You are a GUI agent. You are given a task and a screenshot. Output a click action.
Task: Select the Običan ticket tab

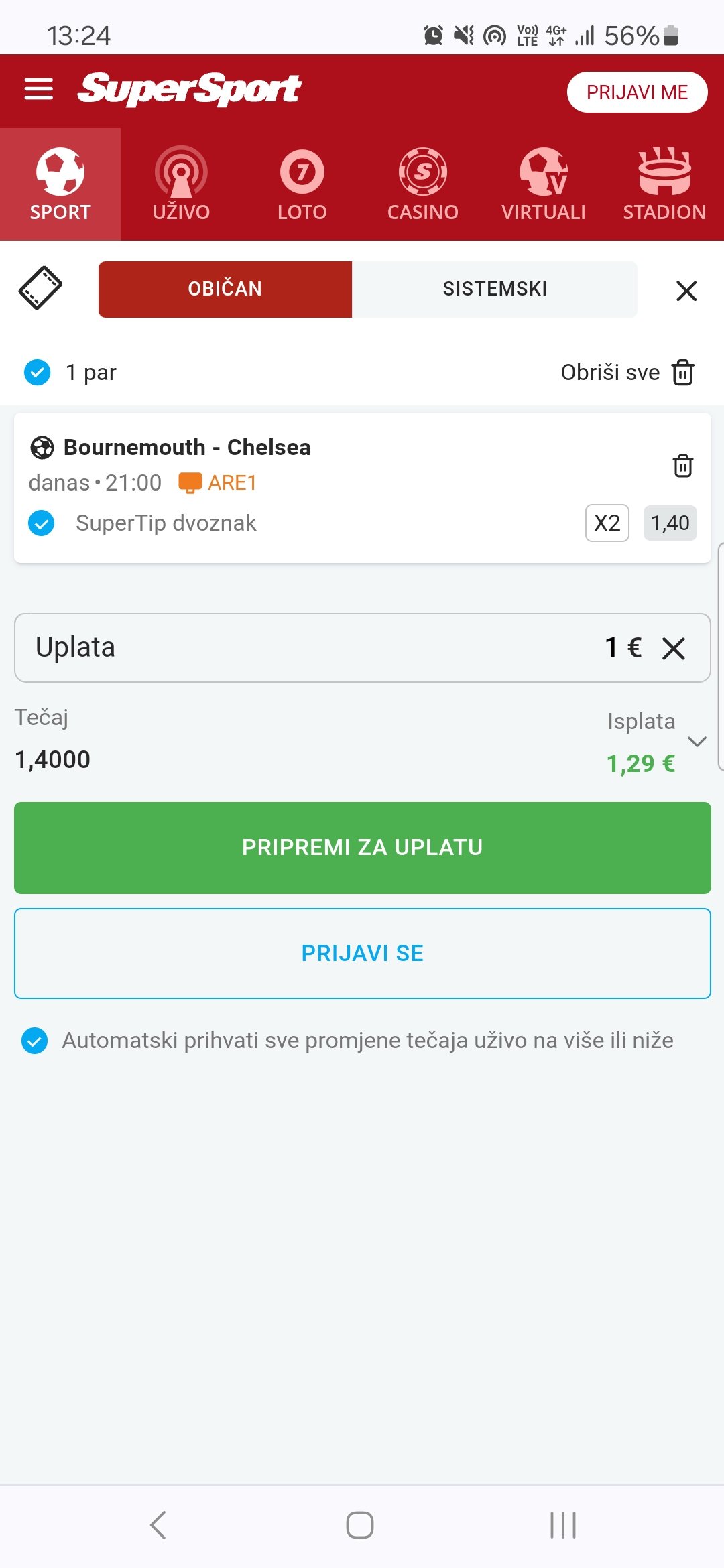pos(225,289)
